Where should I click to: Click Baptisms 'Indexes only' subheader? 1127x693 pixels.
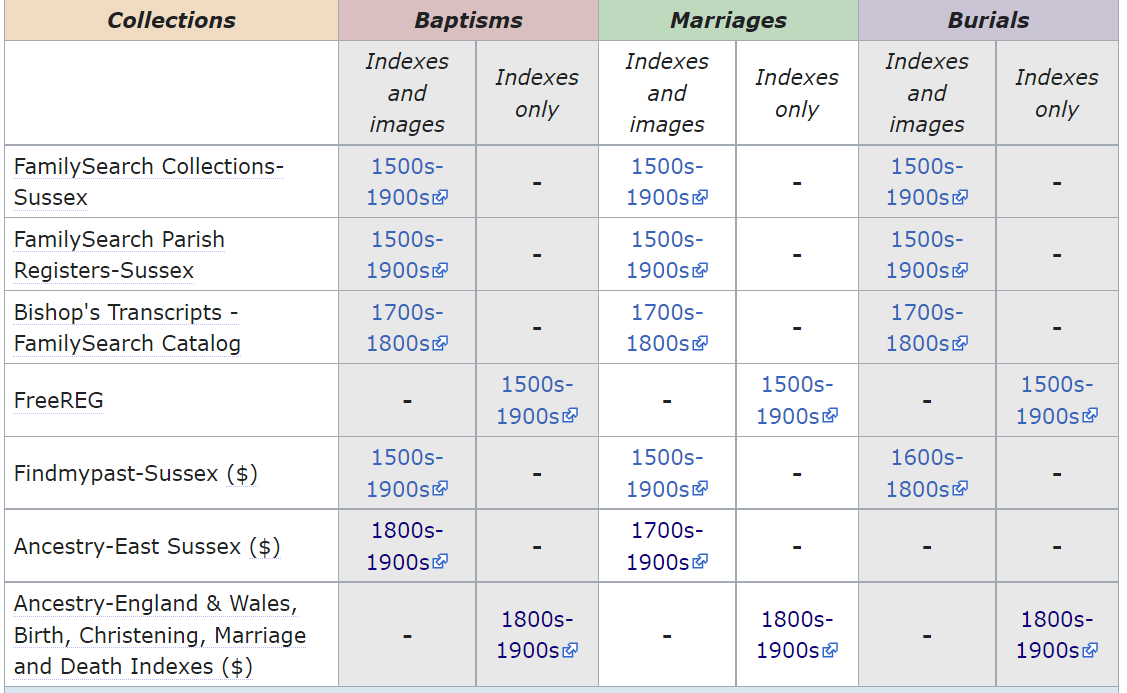pos(537,93)
